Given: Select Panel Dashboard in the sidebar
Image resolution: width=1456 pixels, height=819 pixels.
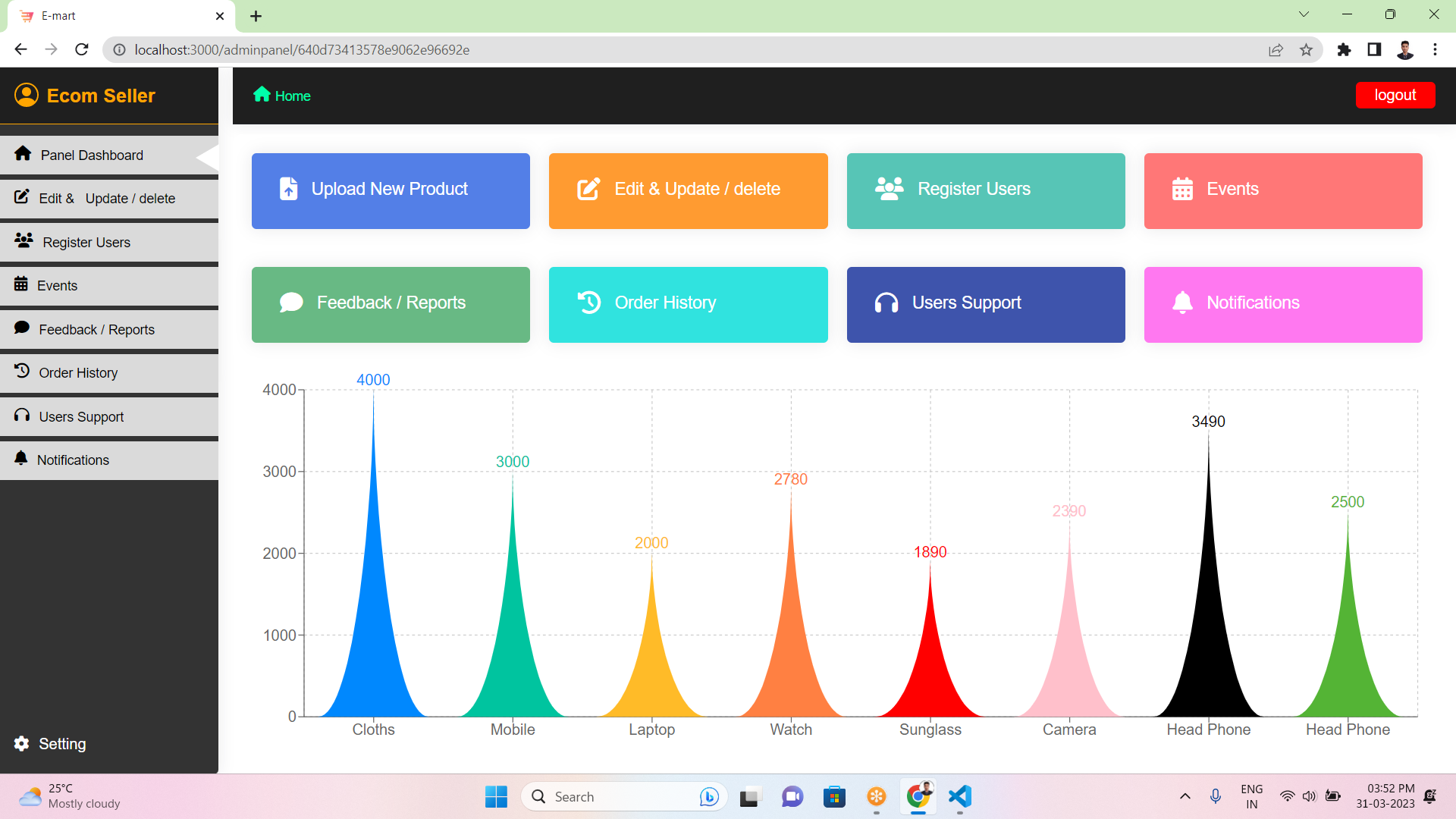Looking at the screenshot, I should 92,155.
